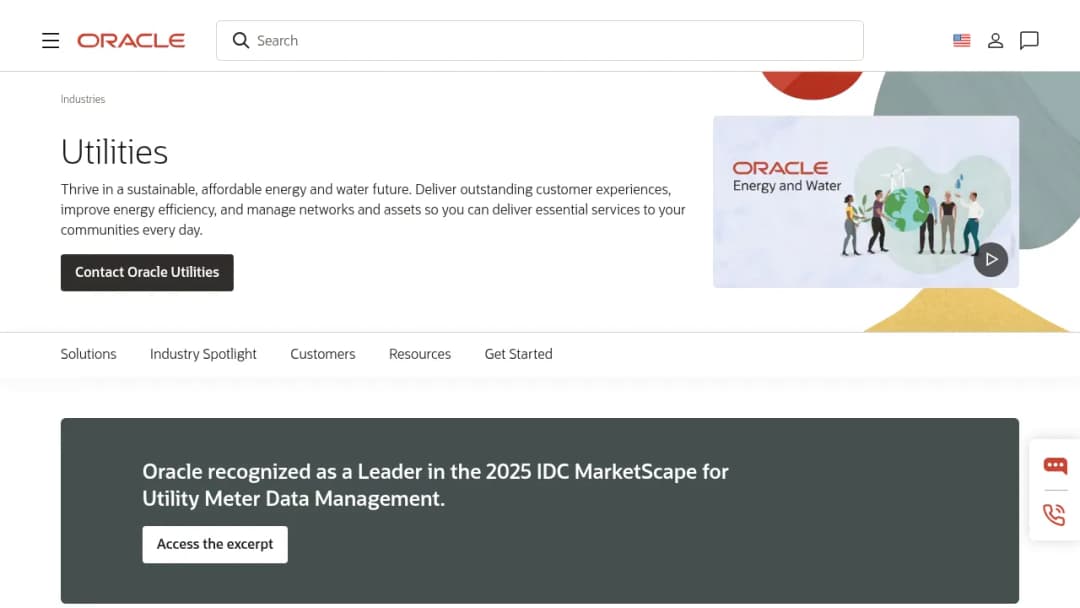Open header chat bubble icon
This screenshot has height=608, width=1080.
coord(1029,41)
